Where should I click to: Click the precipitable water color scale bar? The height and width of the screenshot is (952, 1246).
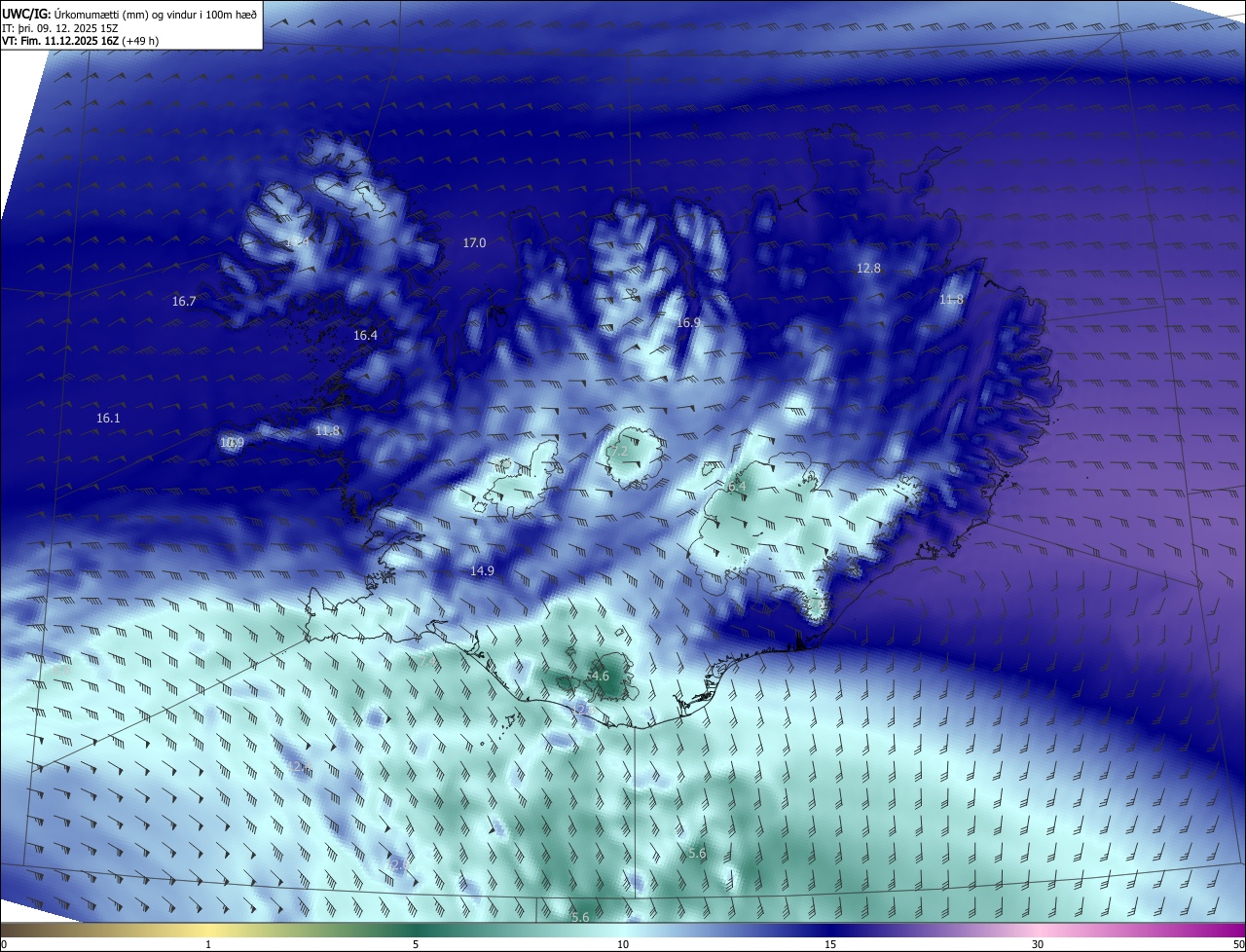623,931
